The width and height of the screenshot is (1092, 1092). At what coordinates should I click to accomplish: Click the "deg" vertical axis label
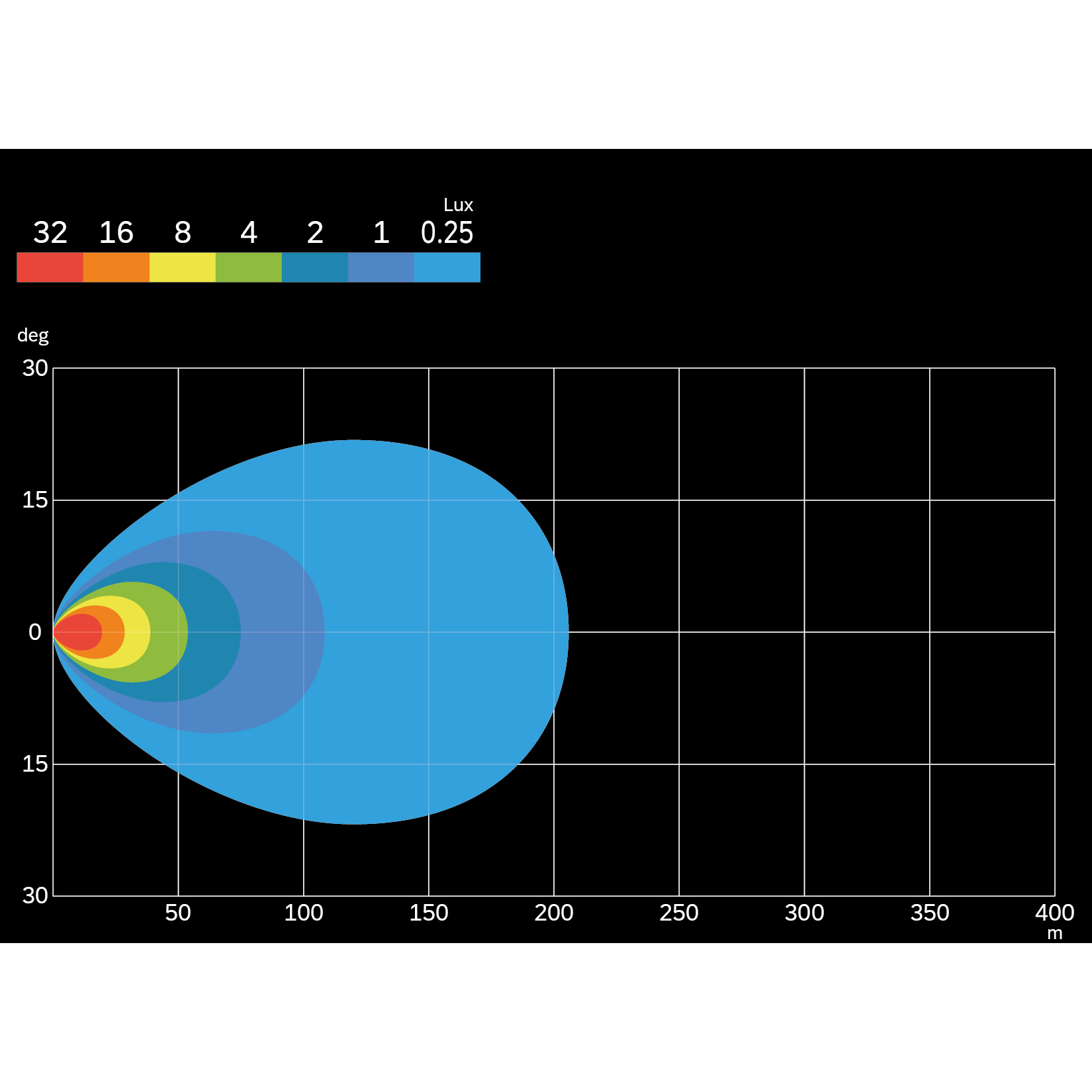pyautogui.click(x=32, y=336)
